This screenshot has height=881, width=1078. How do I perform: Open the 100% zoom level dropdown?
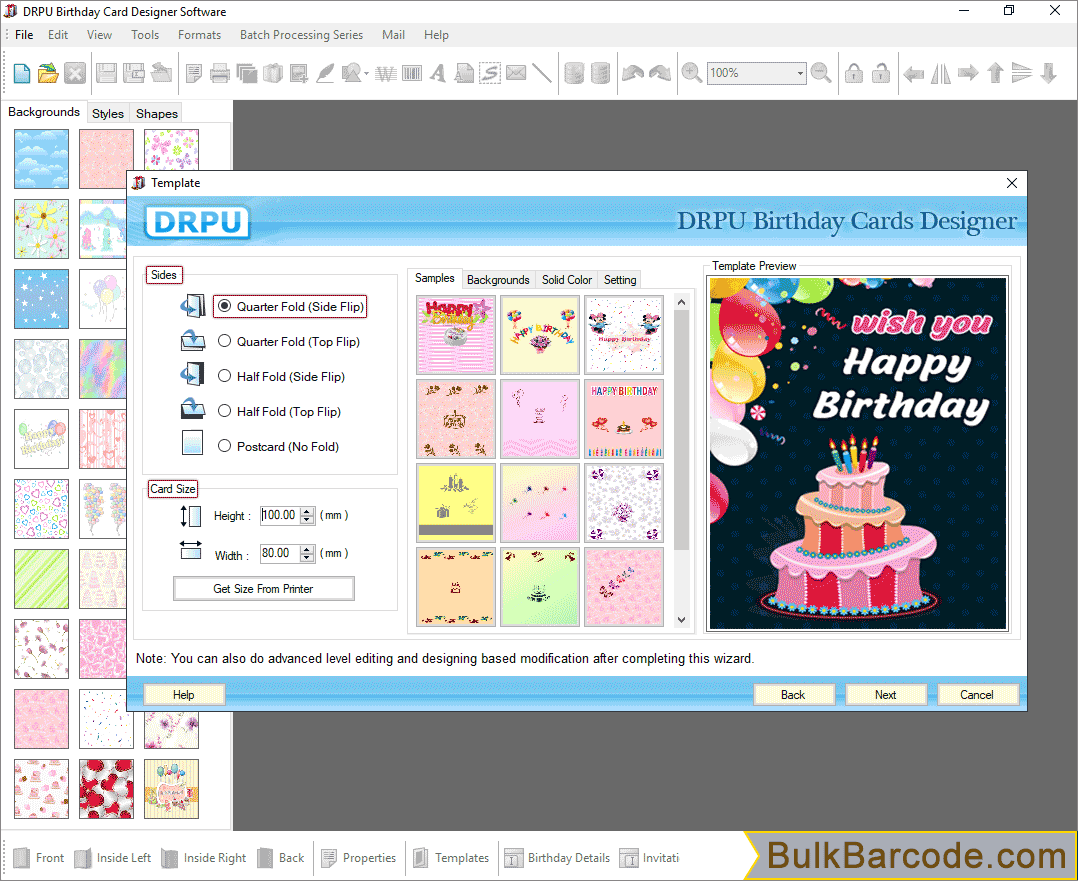click(x=800, y=73)
